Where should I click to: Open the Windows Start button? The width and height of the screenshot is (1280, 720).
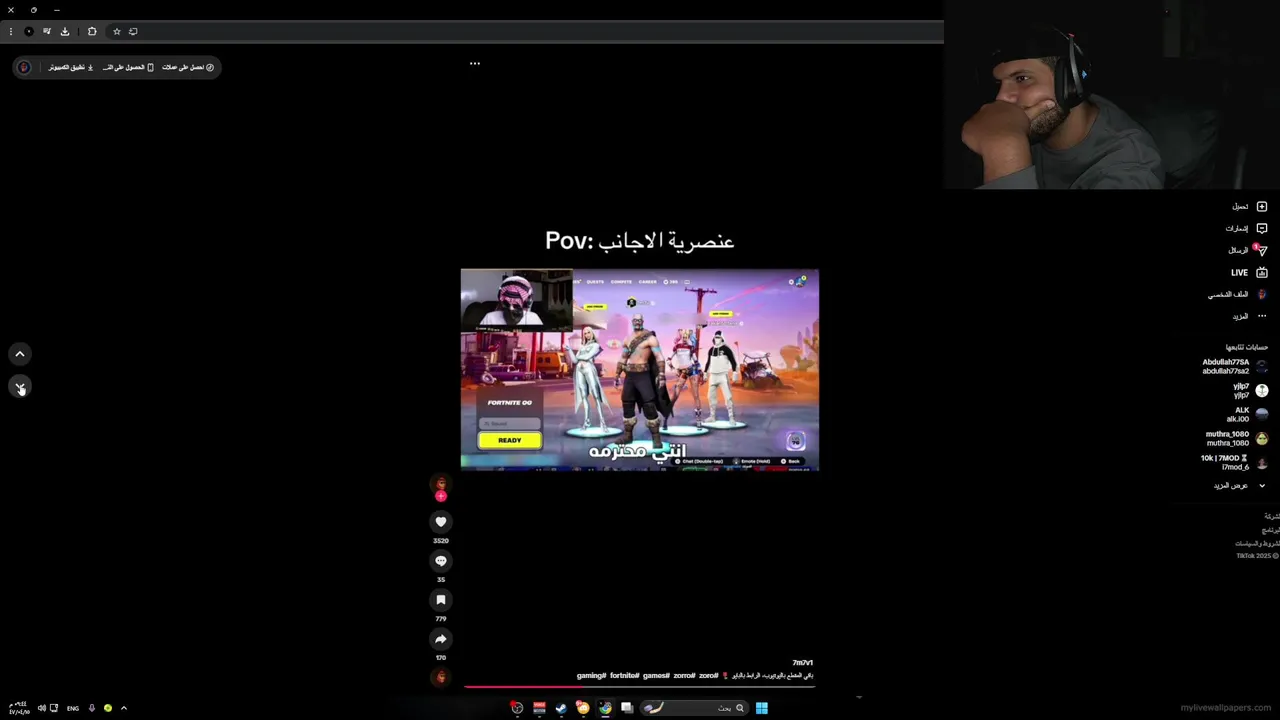click(762, 708)
